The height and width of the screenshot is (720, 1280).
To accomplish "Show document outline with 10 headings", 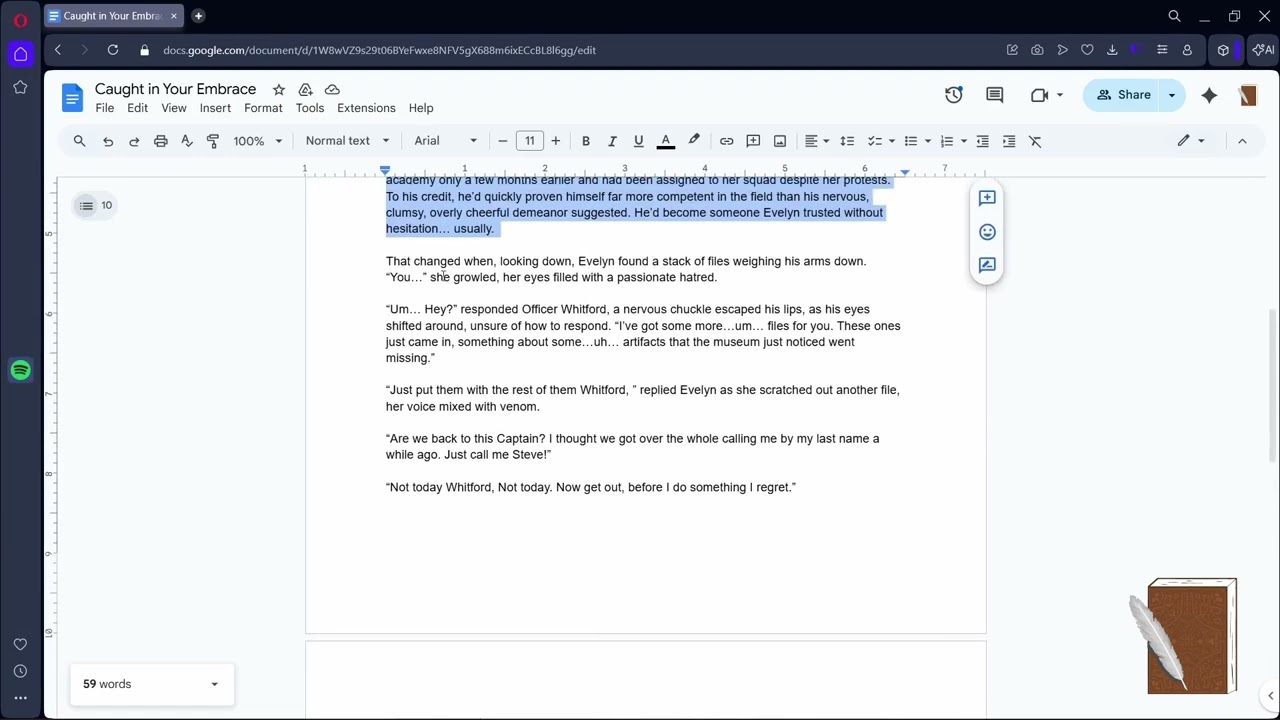I will (96, 206).
